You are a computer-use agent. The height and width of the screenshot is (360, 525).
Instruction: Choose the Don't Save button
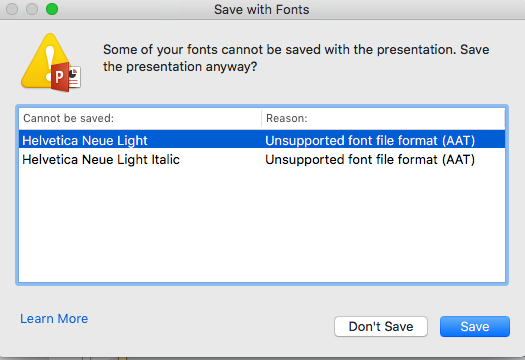click(x=381, y=327)
